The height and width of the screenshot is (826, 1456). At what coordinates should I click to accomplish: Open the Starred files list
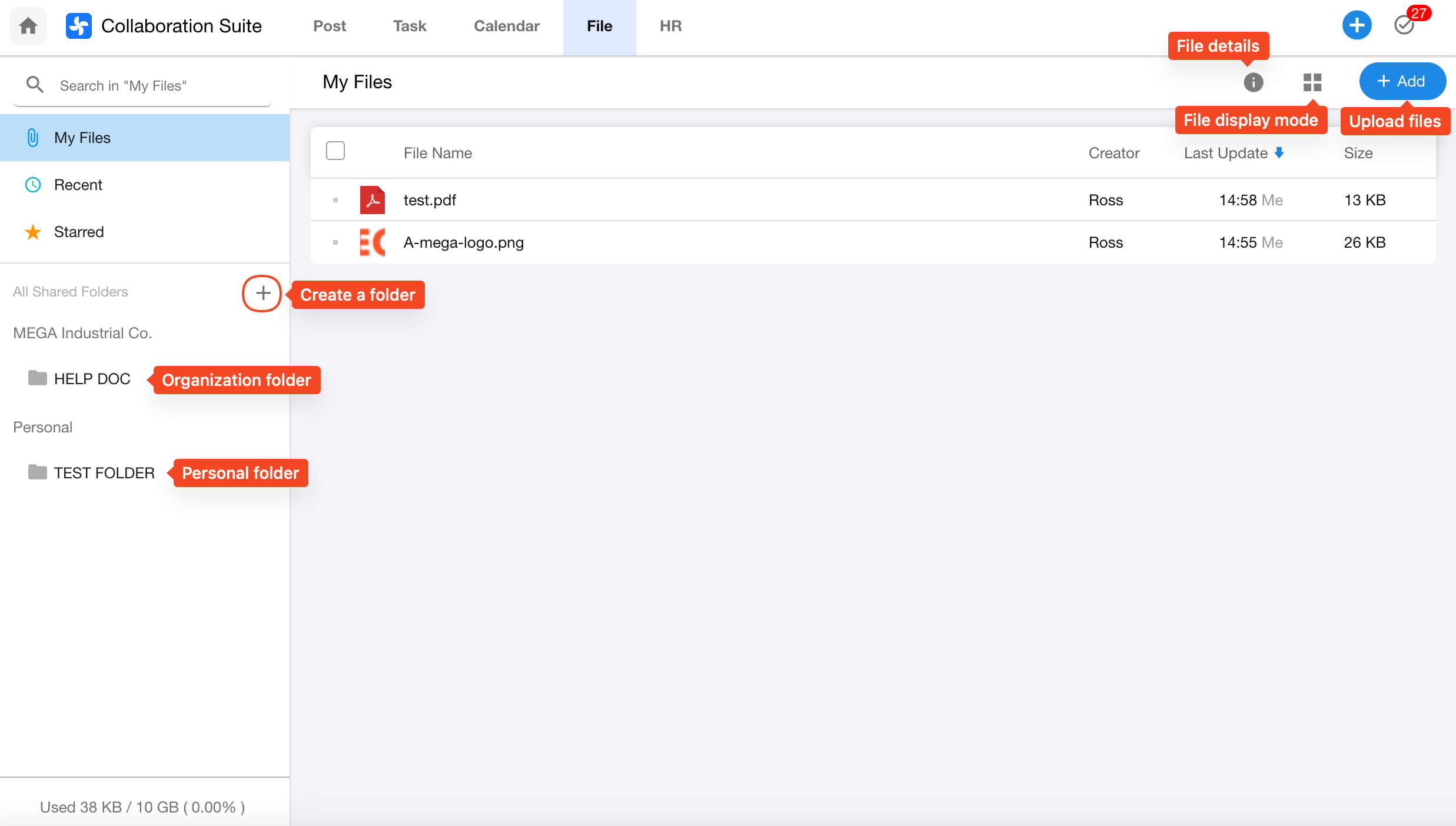pos(78,232)
